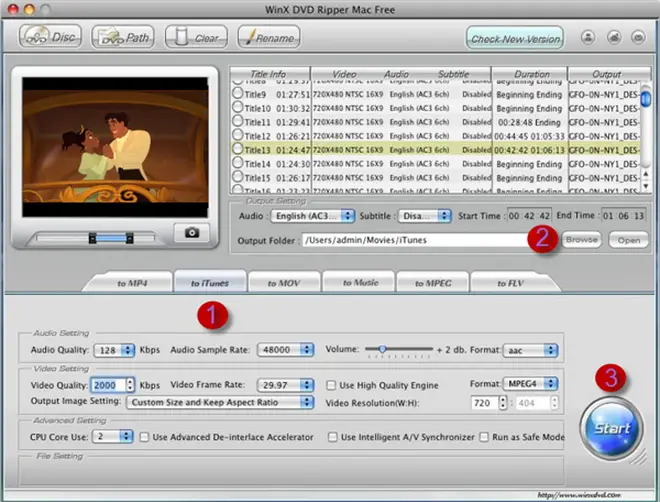Select Title15 radio button
Image resolution: width=660 pixels, height=502 pixels.
(x=238, y=177)
